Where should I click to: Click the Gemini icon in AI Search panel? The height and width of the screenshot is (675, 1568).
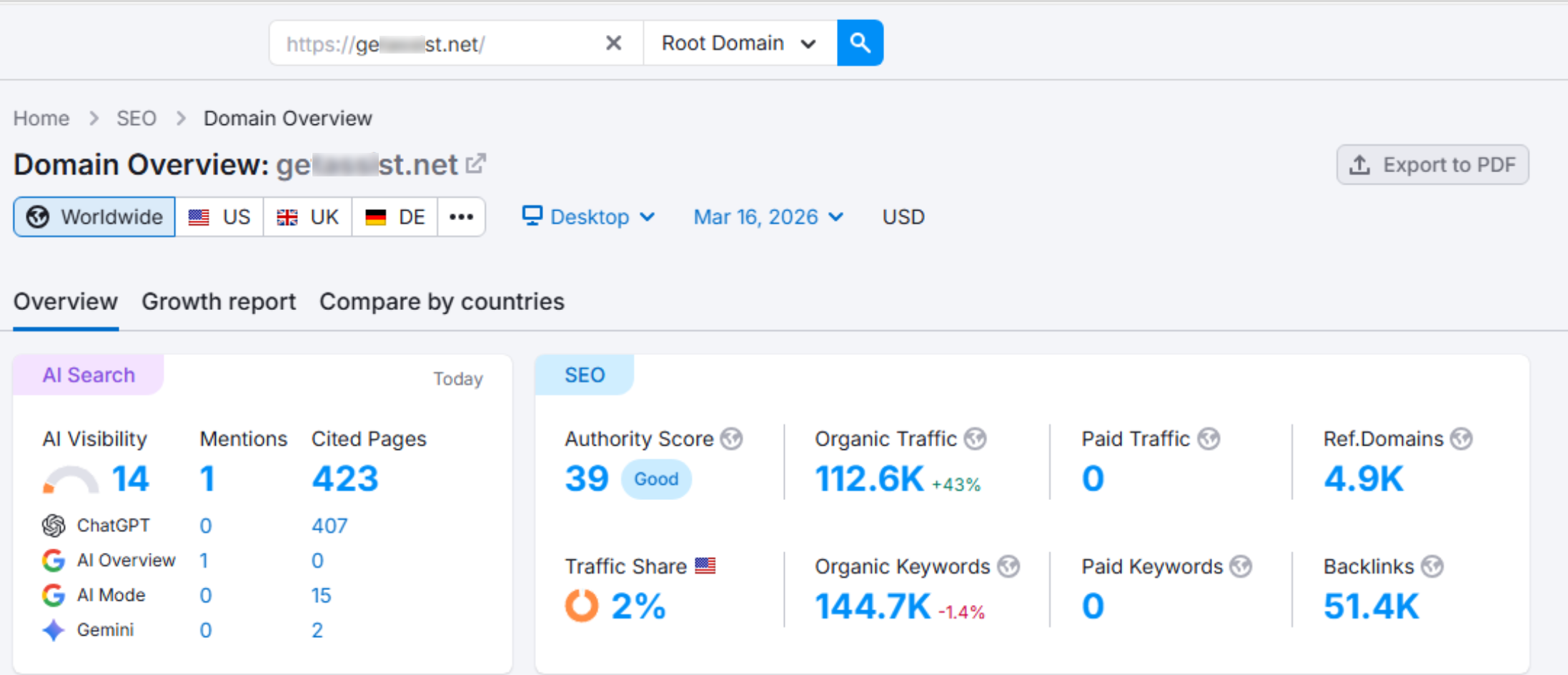coord(52,630)
